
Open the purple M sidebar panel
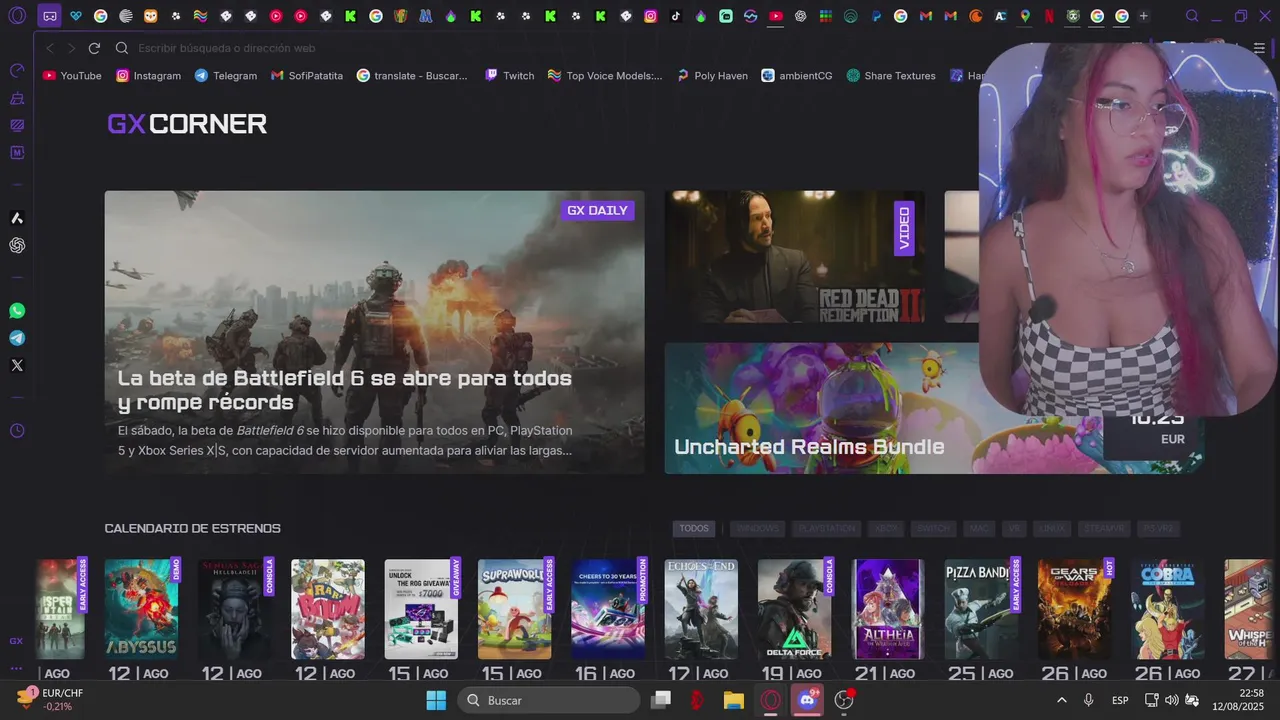[17, 152]
